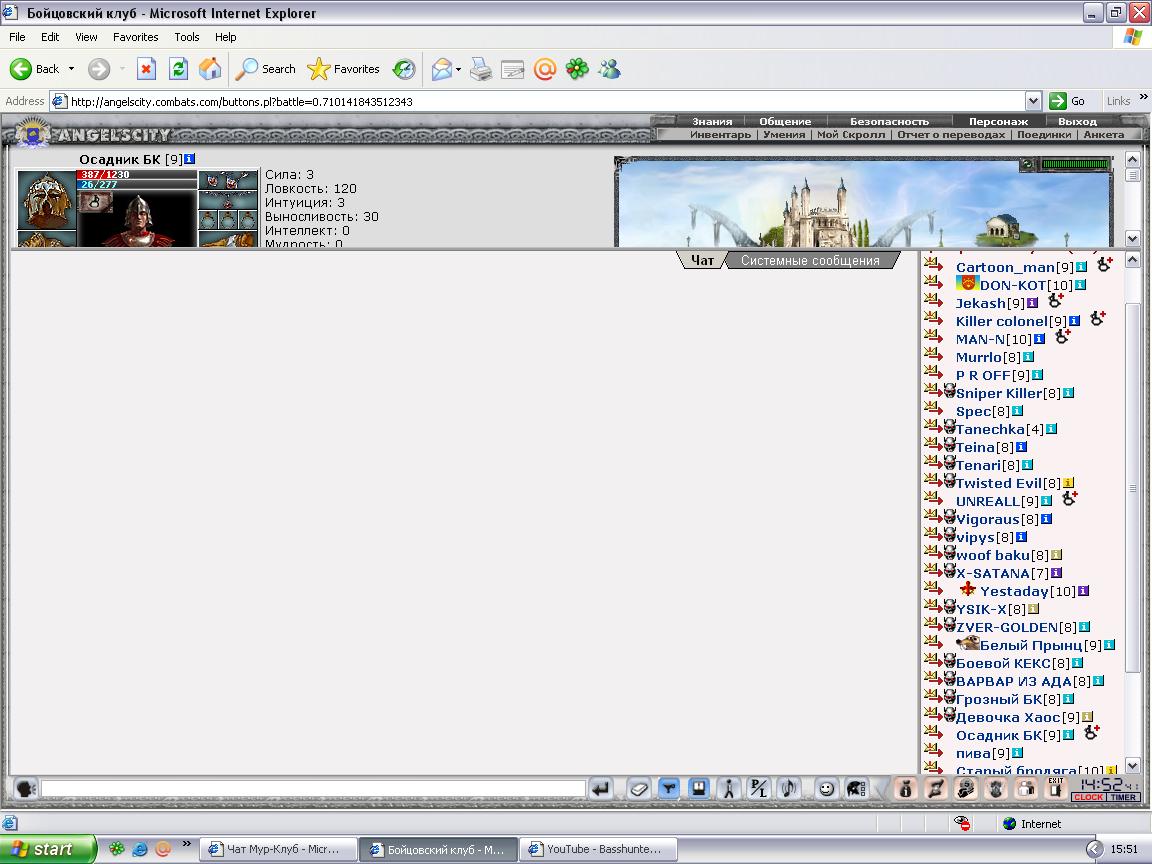The image size is (1152, 864).
Task: Open the address bar URL dropdown
Action: pyautogui.click(x=1033, y=101)
